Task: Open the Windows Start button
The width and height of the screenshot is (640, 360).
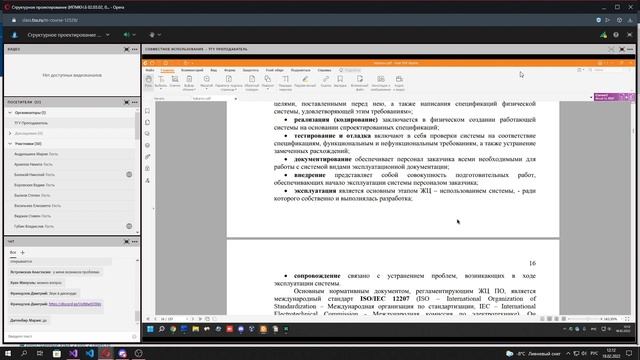Action: 8,353
